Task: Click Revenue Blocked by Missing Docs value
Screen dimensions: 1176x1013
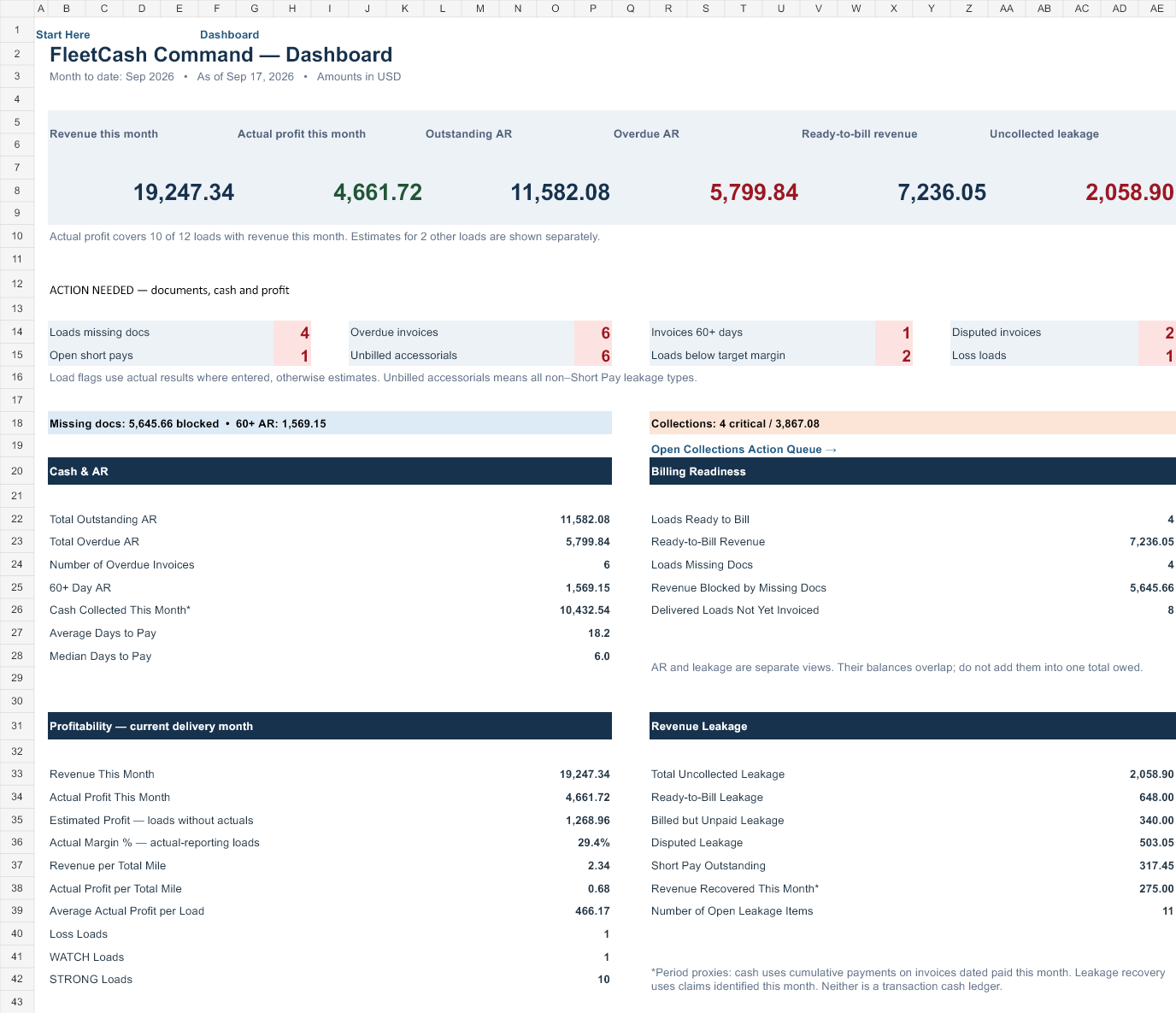Action: point(1151,588)
